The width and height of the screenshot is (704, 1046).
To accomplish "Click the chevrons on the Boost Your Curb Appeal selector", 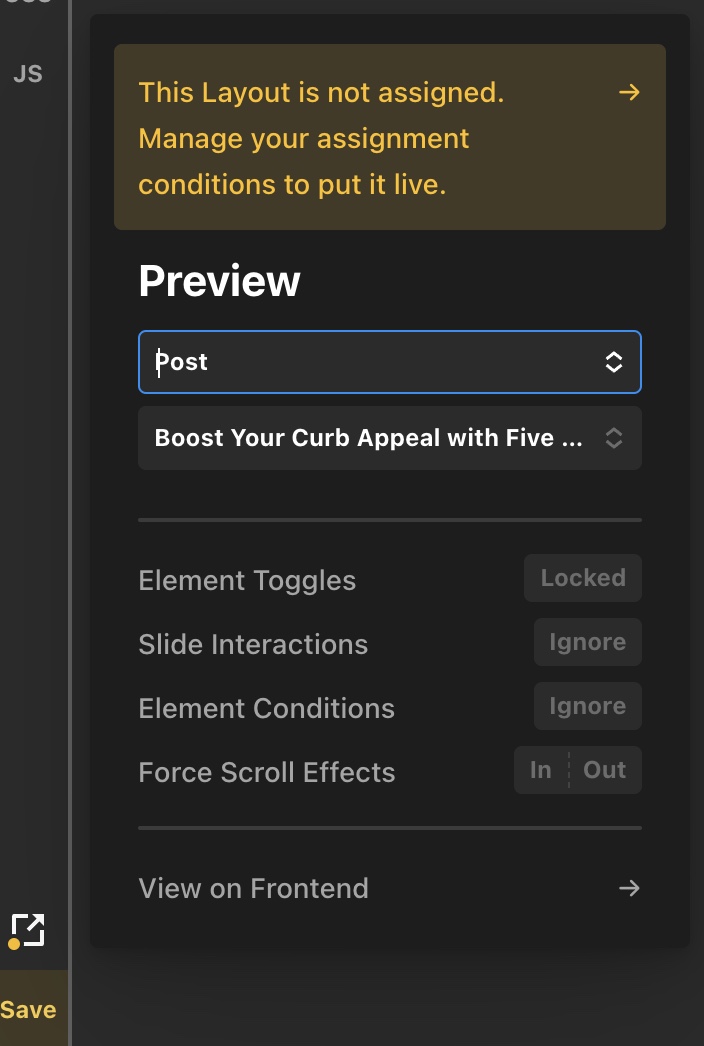I will coord(614,438).
